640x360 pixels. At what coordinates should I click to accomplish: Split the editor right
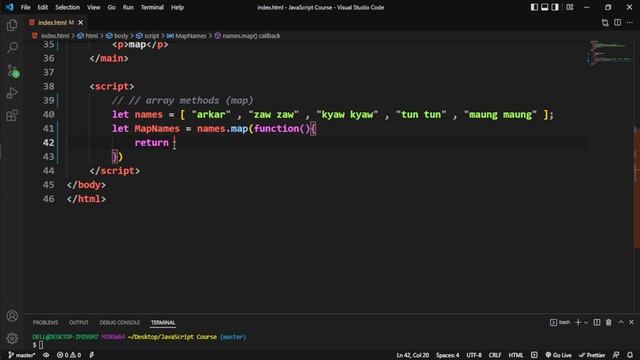pos(618,23)
